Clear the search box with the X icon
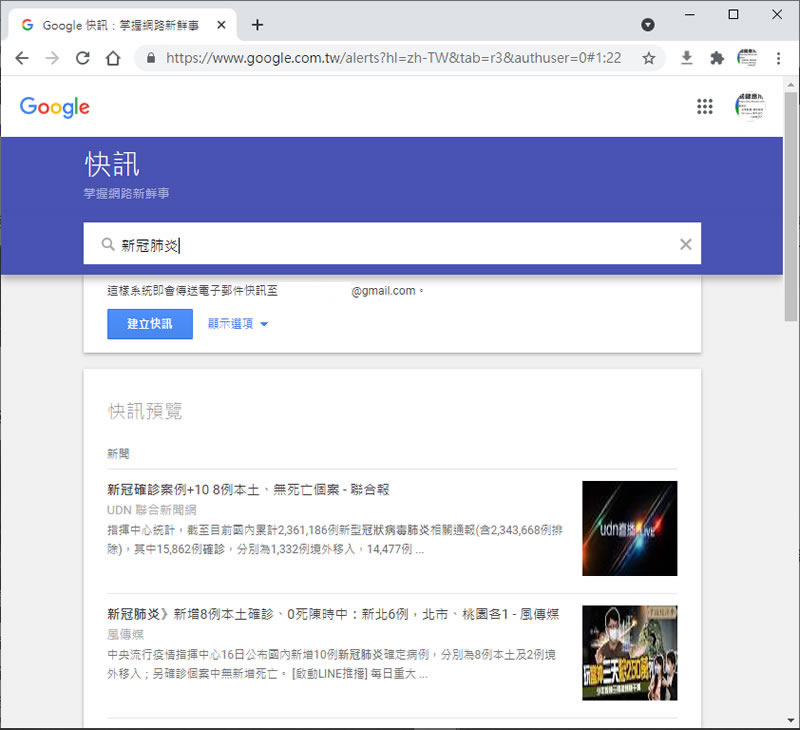 tap(686, 244)
